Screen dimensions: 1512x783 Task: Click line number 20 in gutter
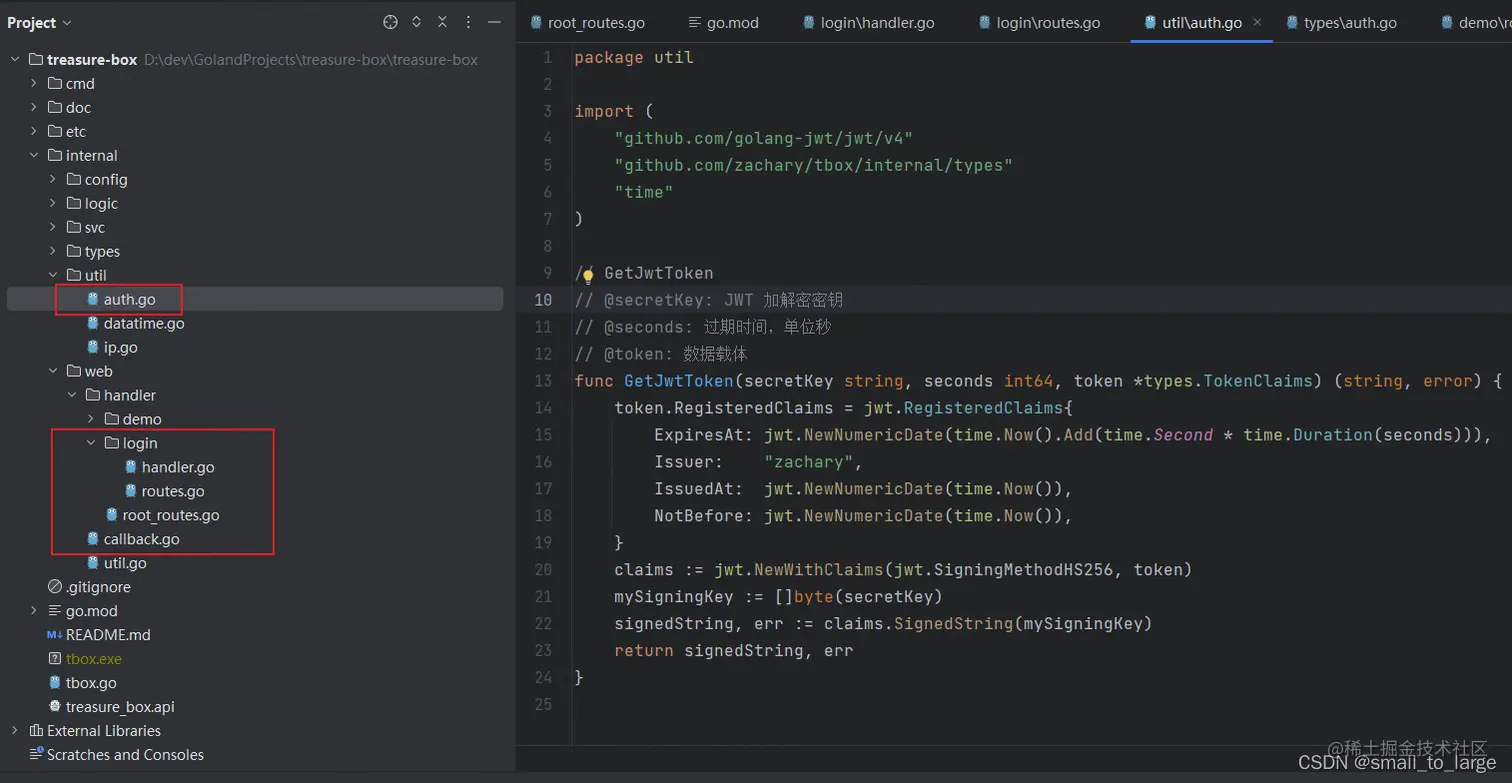coord(543,570)
